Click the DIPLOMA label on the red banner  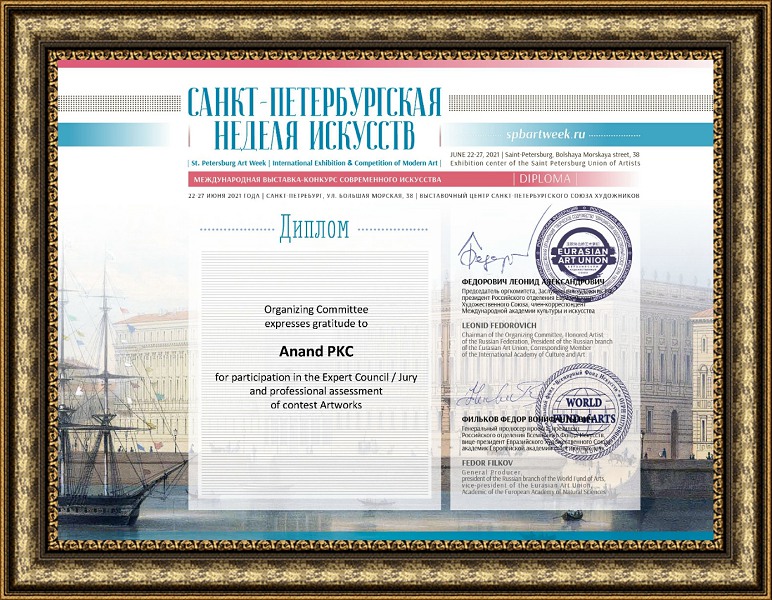(546, 179)
